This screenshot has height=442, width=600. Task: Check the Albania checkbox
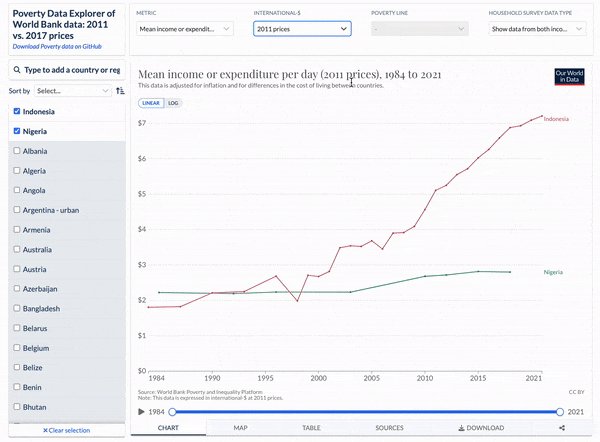click(17, 151)
